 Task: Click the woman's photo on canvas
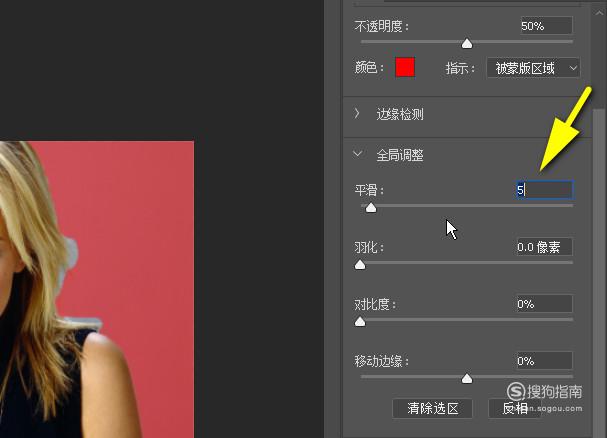97,290
